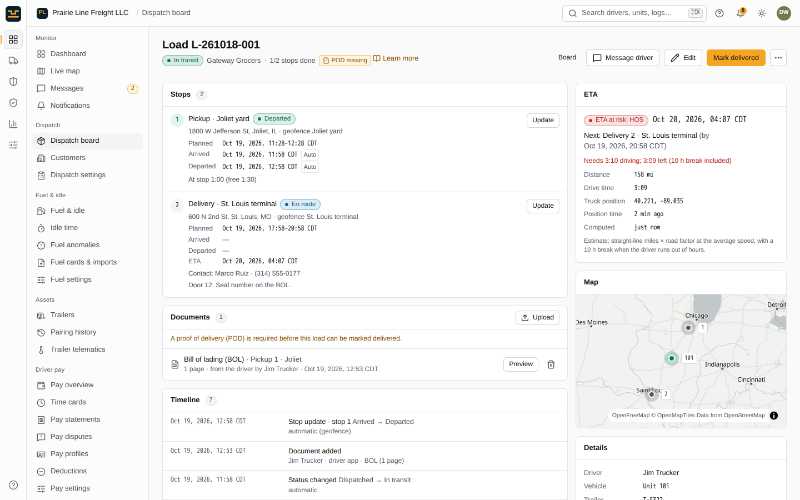Open the truck icon in left rail
The width and height of the screenshot is (800, 500).
pyautogui.click(x=13, y=61)
